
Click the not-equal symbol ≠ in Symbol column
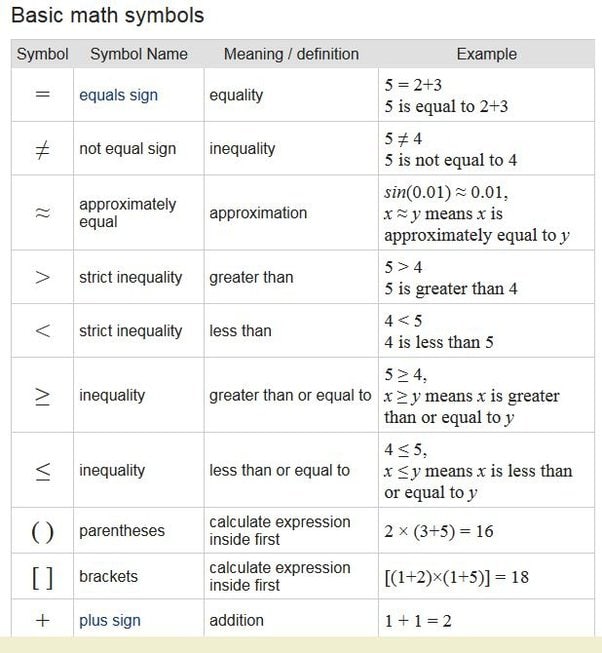click(42, 150)
